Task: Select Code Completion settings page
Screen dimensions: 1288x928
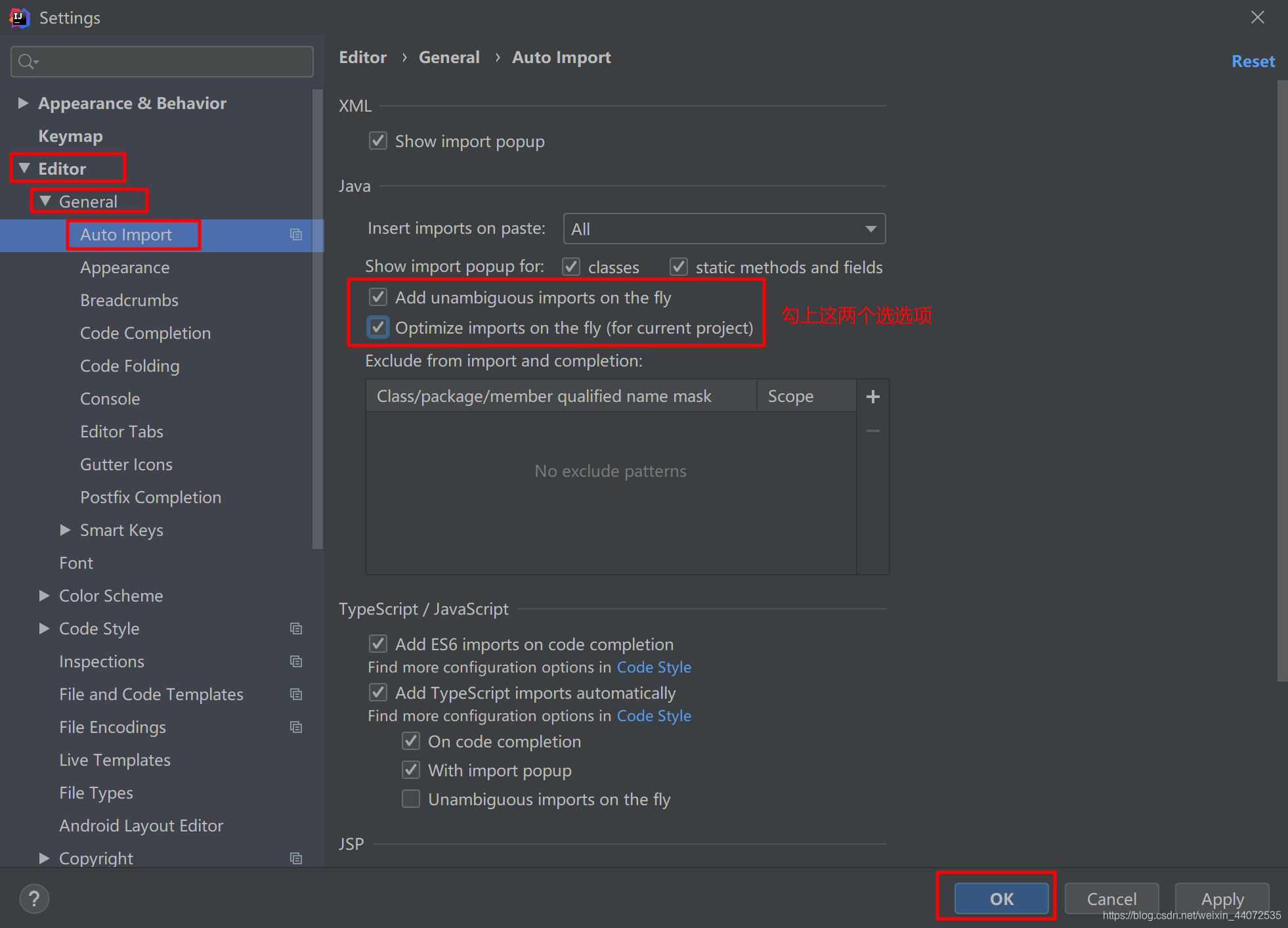Action: click(145, 333)
